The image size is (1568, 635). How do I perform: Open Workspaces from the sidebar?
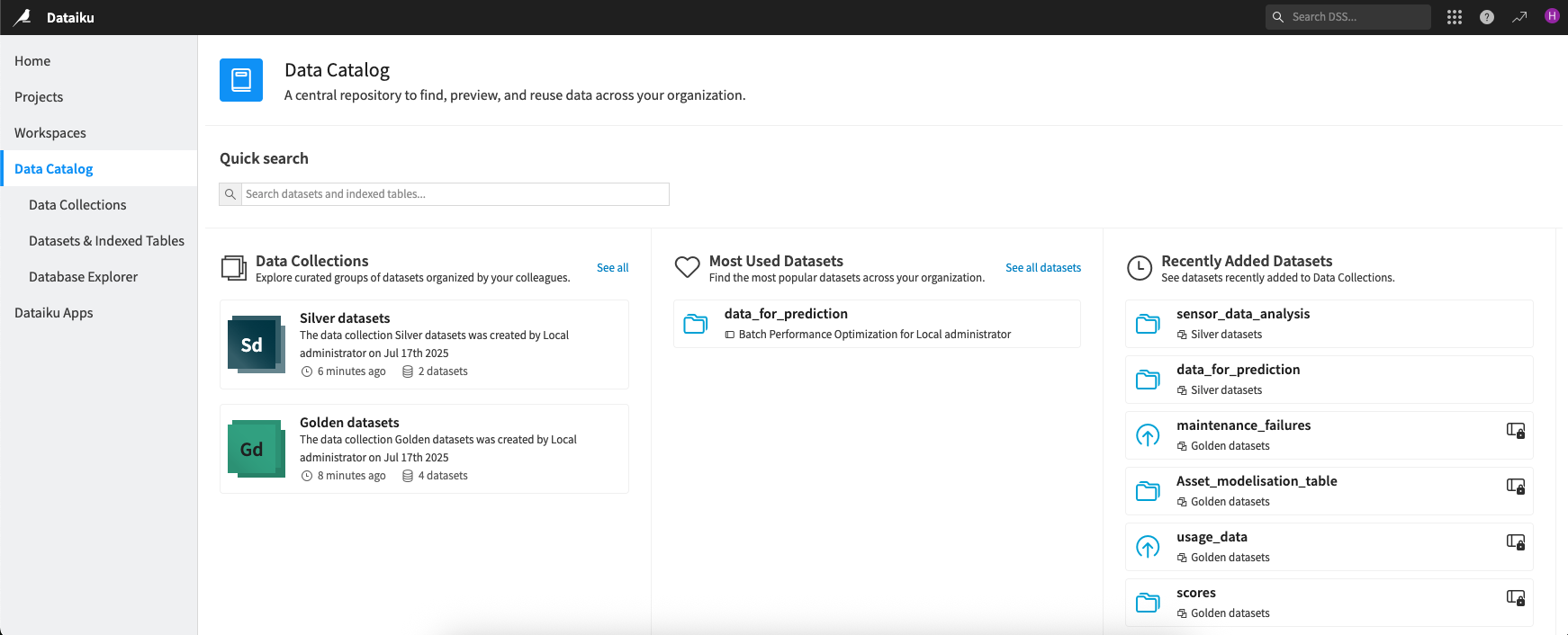click(99, 133)
